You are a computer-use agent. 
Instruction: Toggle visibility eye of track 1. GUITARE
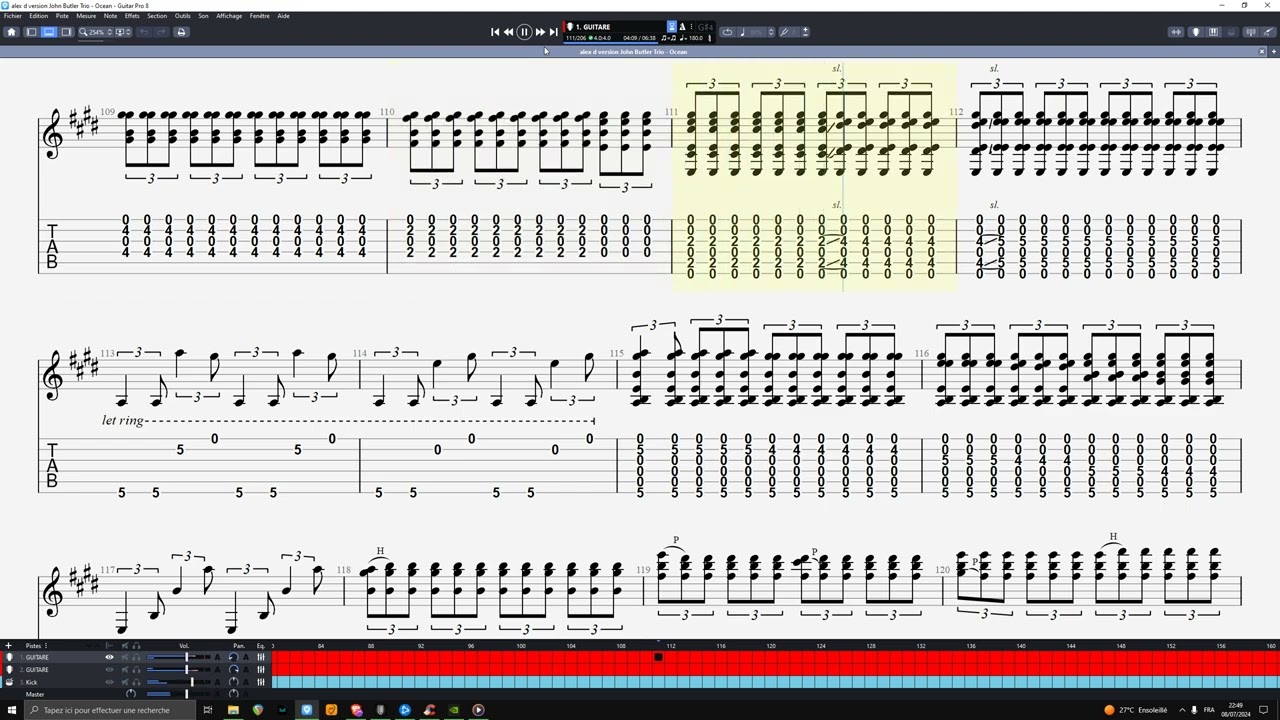click(109, 657)
